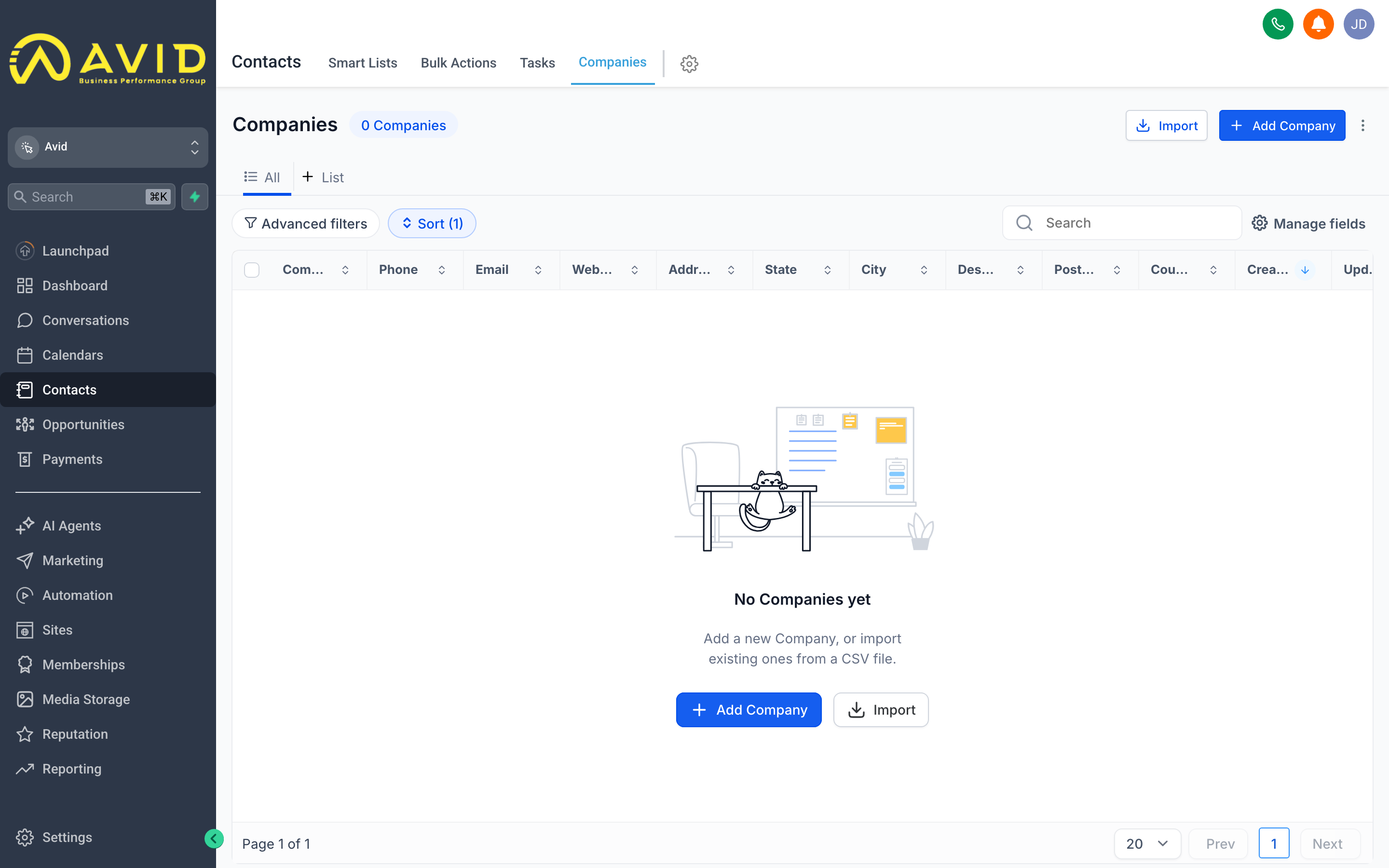Open Payments from sidebar
This screenshot has height=868, width=1389.
click(x=108, y=459)
